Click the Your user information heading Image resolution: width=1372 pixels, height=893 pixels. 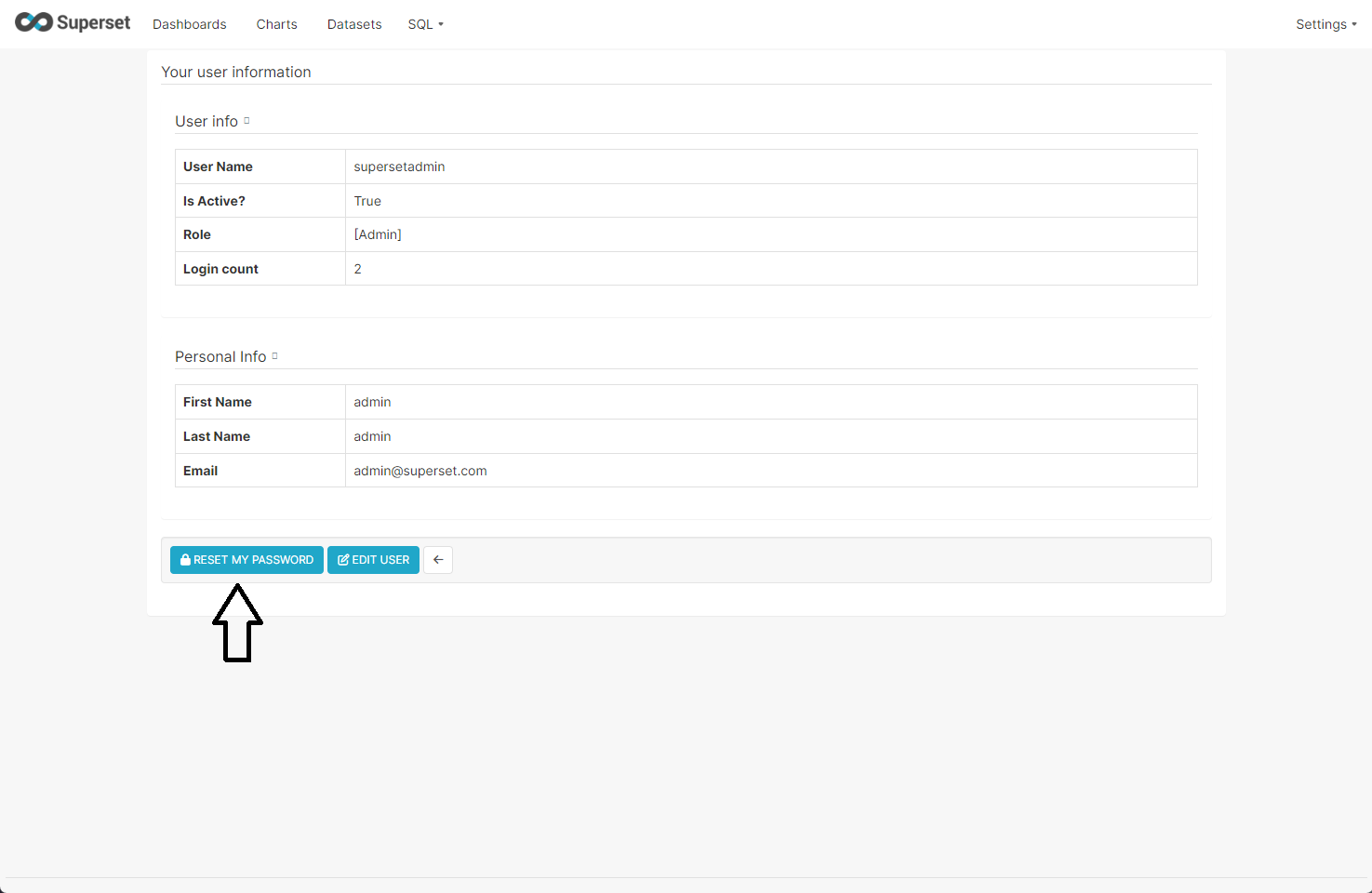[236, 72]
